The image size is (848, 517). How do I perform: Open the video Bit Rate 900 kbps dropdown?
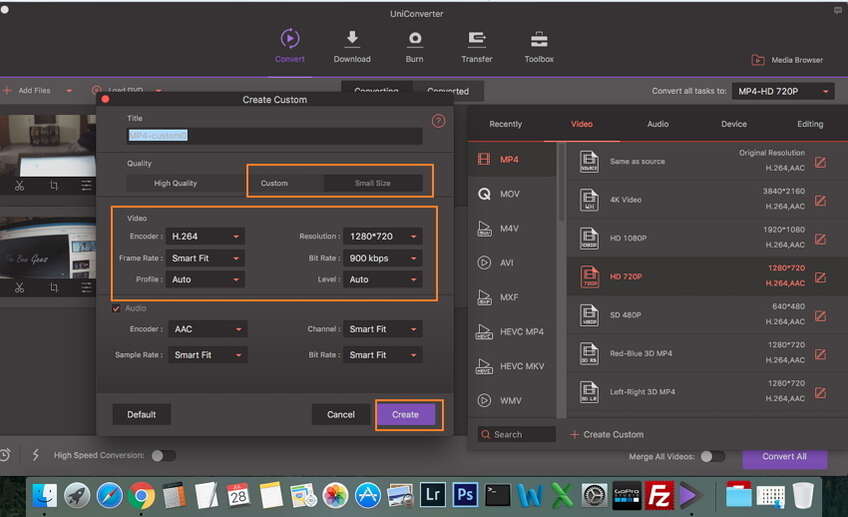point(383,258)
